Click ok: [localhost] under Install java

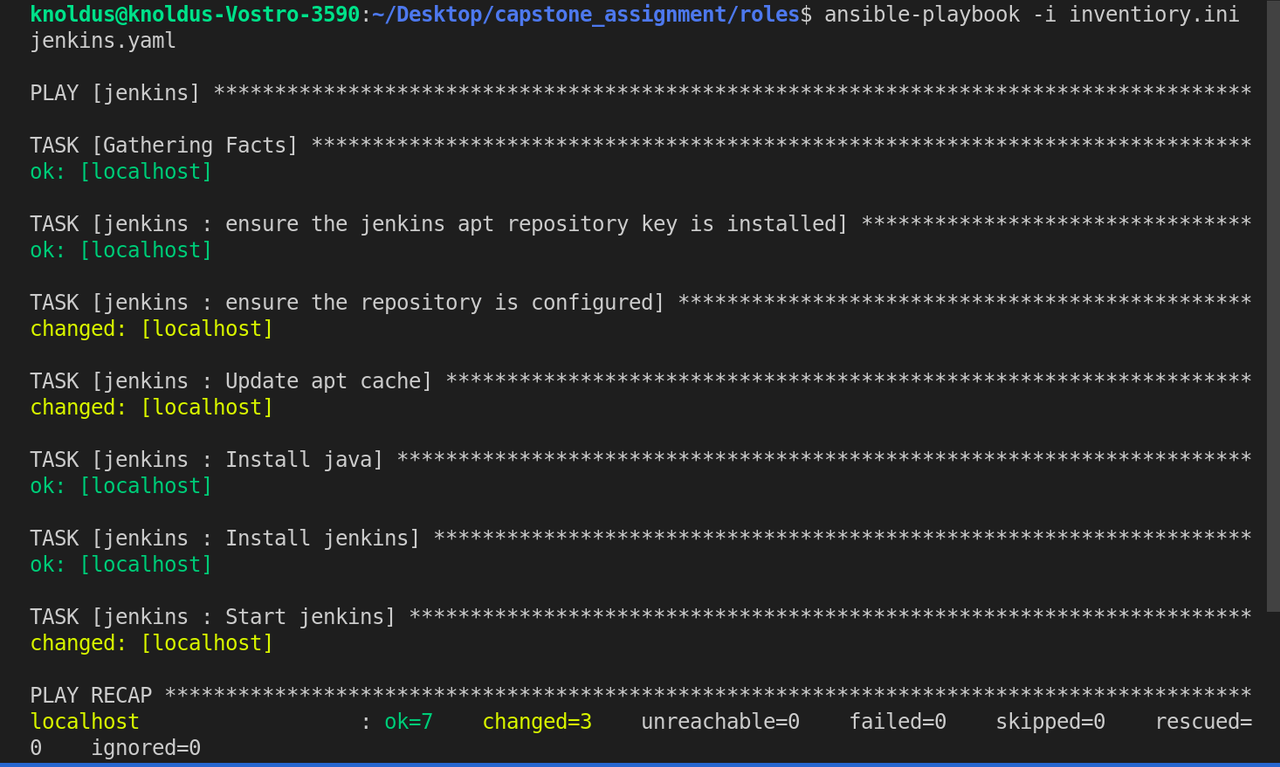[121, 486]
